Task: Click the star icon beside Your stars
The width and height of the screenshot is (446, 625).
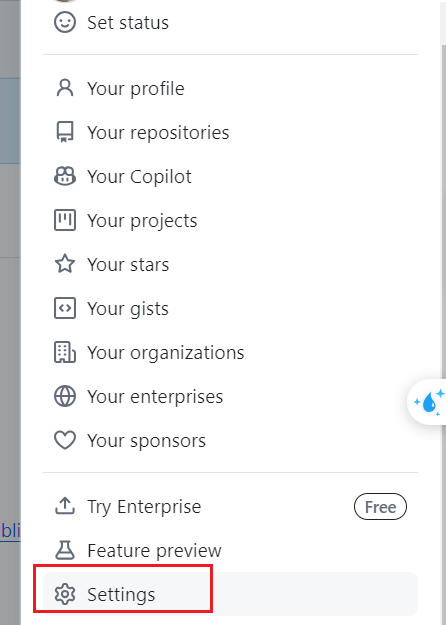Action: (65, 264)
